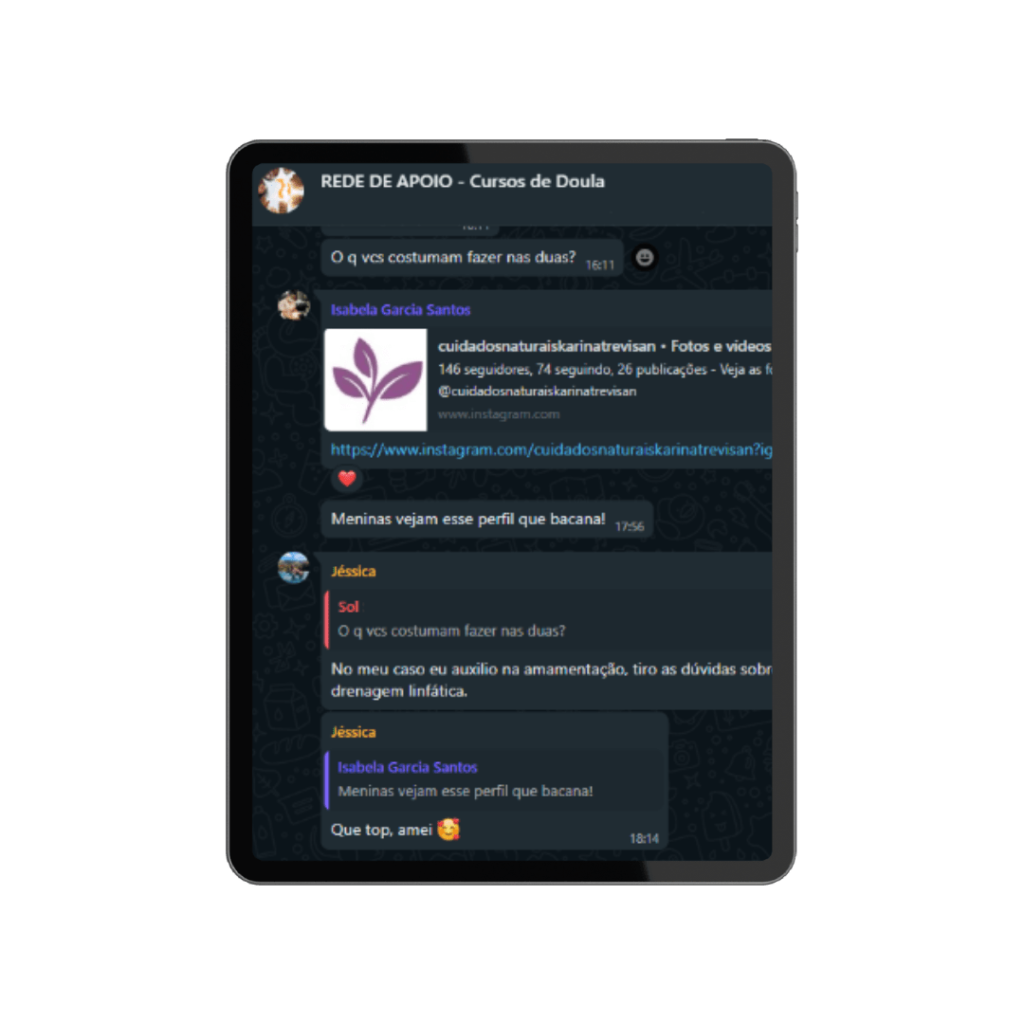This screenshot has width=1024, height=1024.
Task: Open the purple leaf link preview image
Action: point(376,379)
